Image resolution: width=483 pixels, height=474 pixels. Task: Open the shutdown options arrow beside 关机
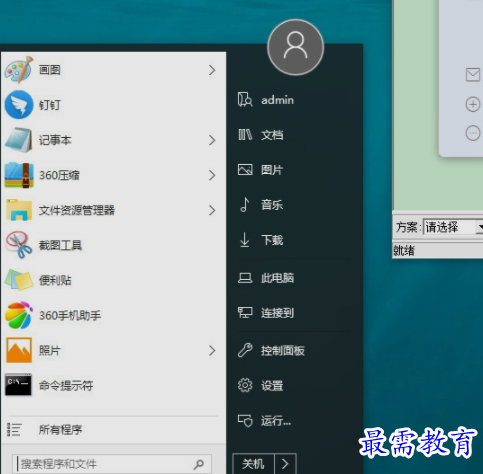[285, 464]
